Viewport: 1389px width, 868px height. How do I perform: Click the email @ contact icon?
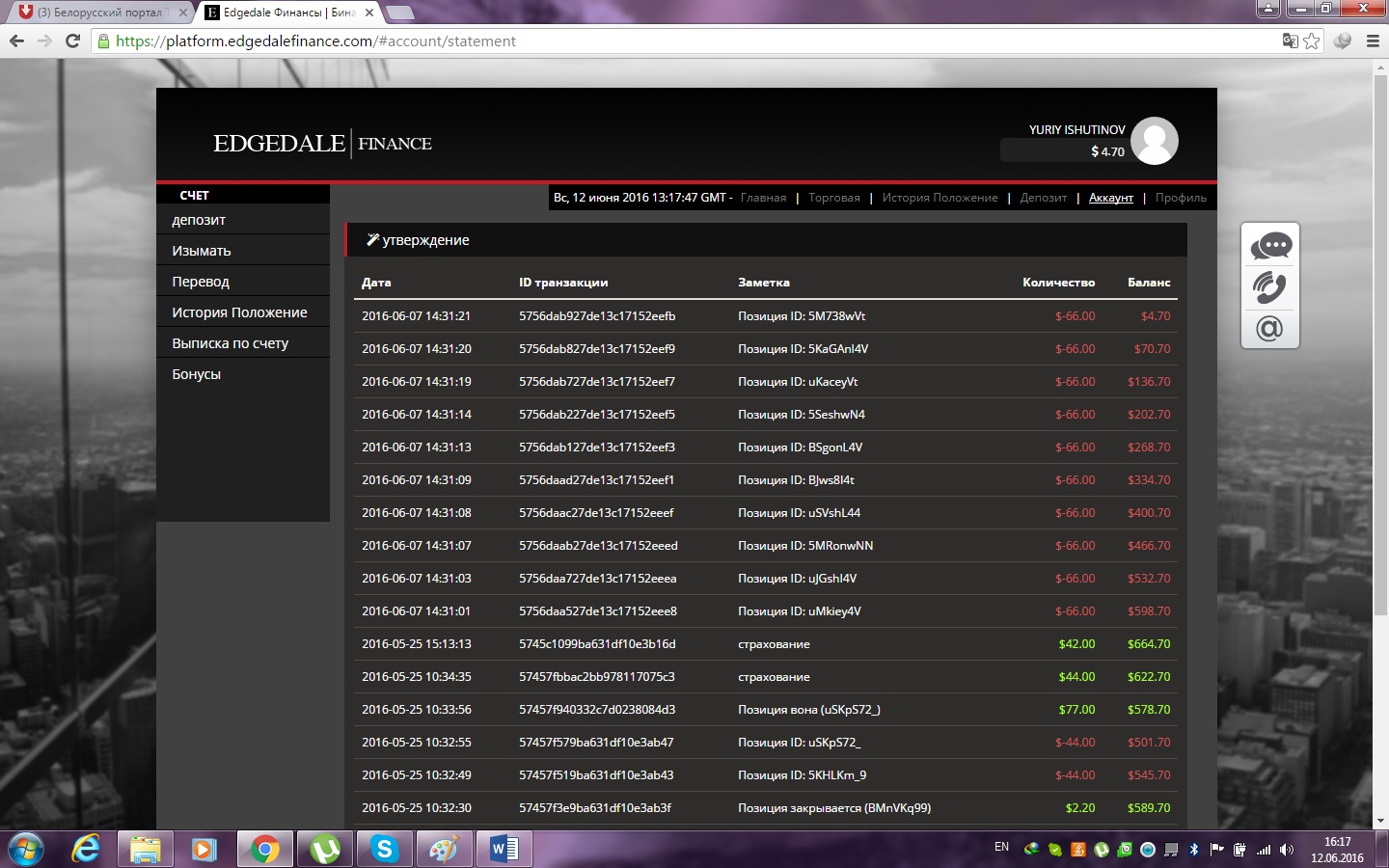click(x=1270, y=329)
